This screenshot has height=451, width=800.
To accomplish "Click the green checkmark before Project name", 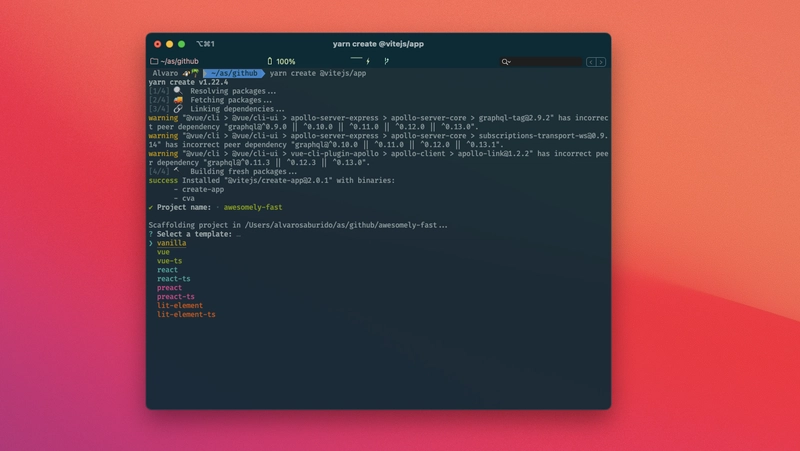I will [151, 207].
